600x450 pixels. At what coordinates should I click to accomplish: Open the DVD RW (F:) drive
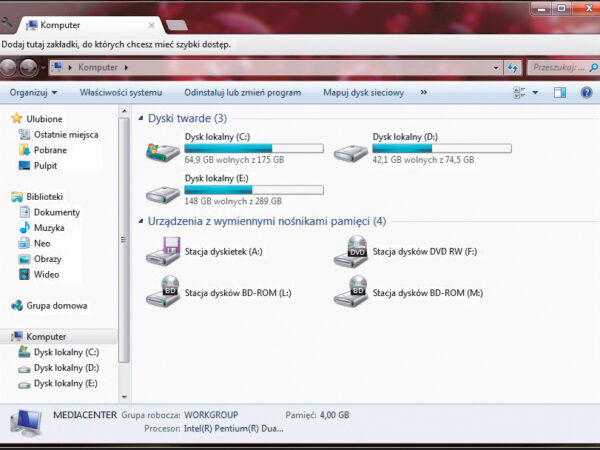point(350,252)
